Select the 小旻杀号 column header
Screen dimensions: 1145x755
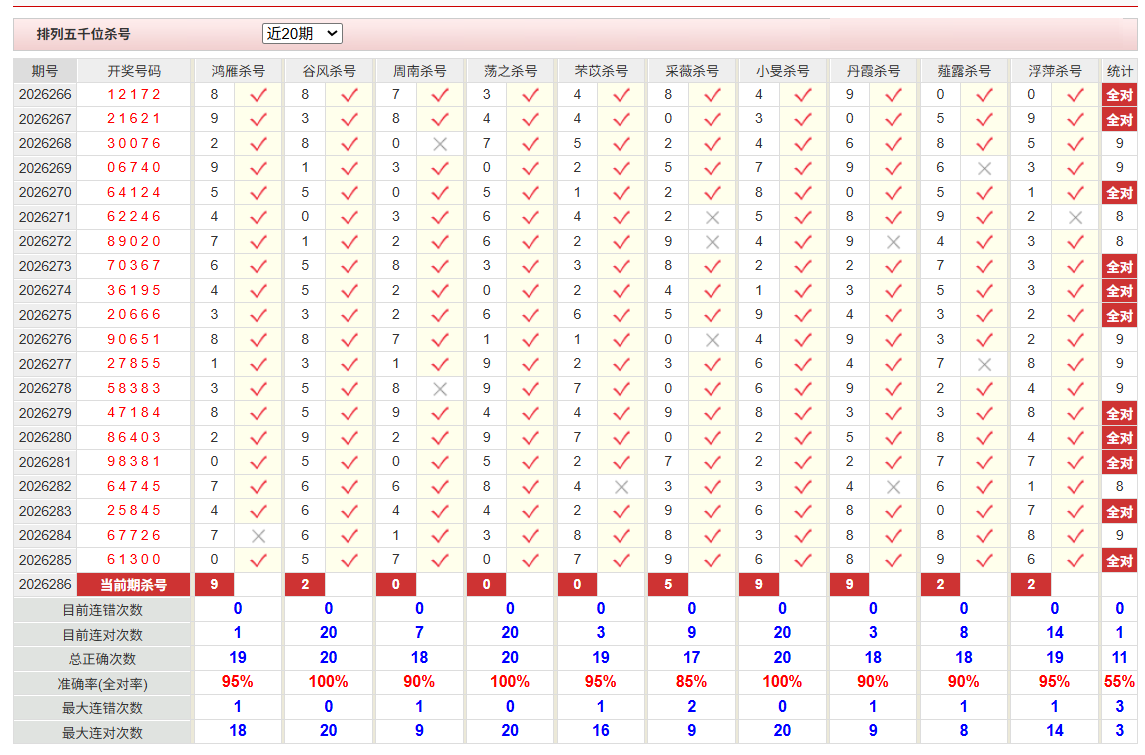coord(783,71)
